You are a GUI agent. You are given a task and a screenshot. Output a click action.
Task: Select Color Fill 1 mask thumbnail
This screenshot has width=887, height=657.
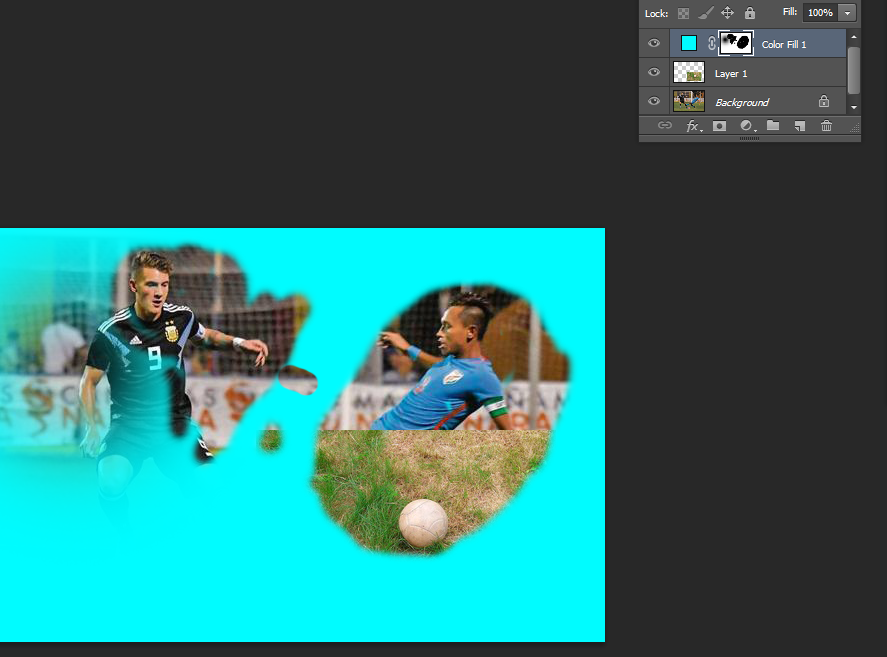pos(737,43)
